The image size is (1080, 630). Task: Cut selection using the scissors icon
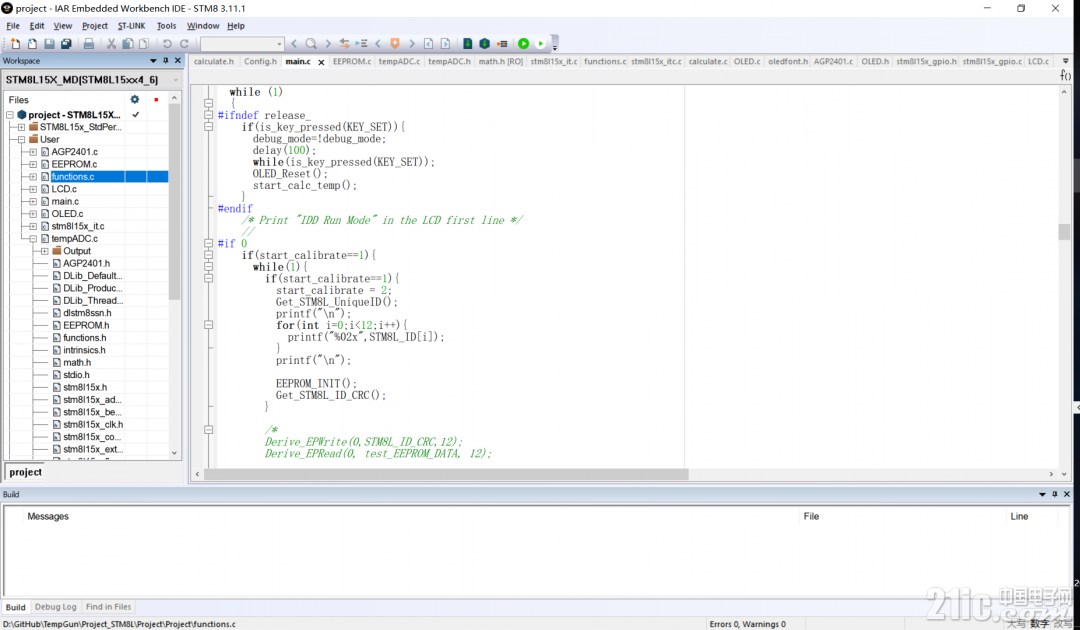[x=111, y=43]
